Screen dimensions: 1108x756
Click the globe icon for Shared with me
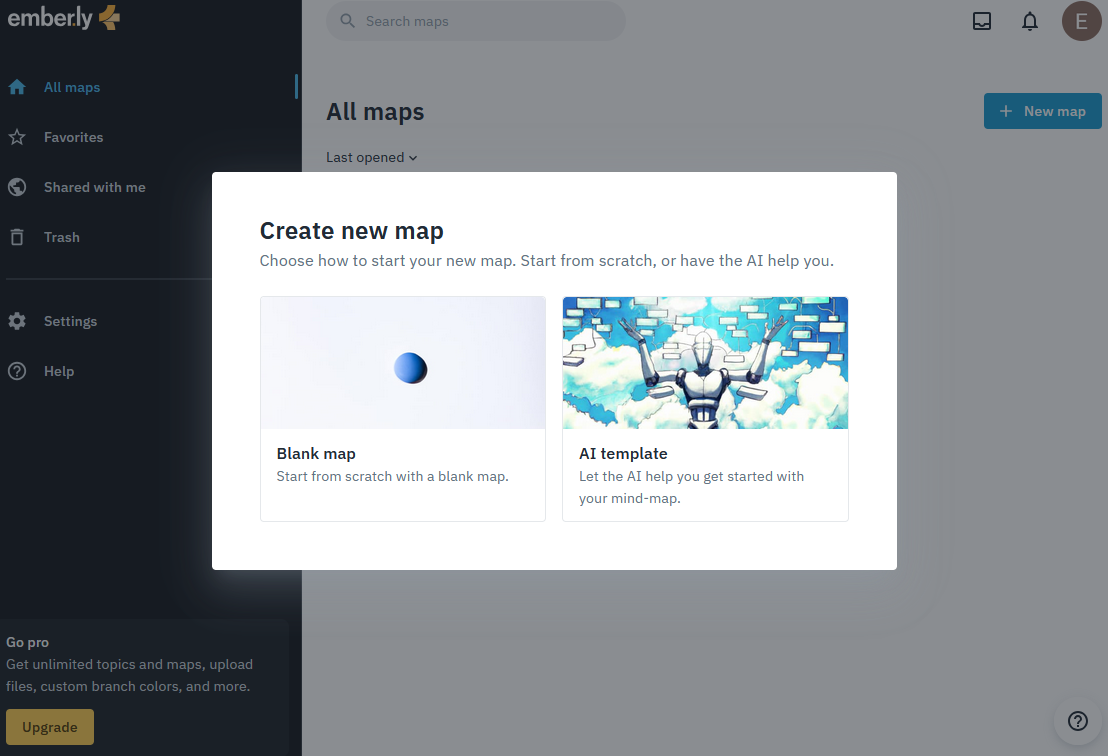point(17,187)
